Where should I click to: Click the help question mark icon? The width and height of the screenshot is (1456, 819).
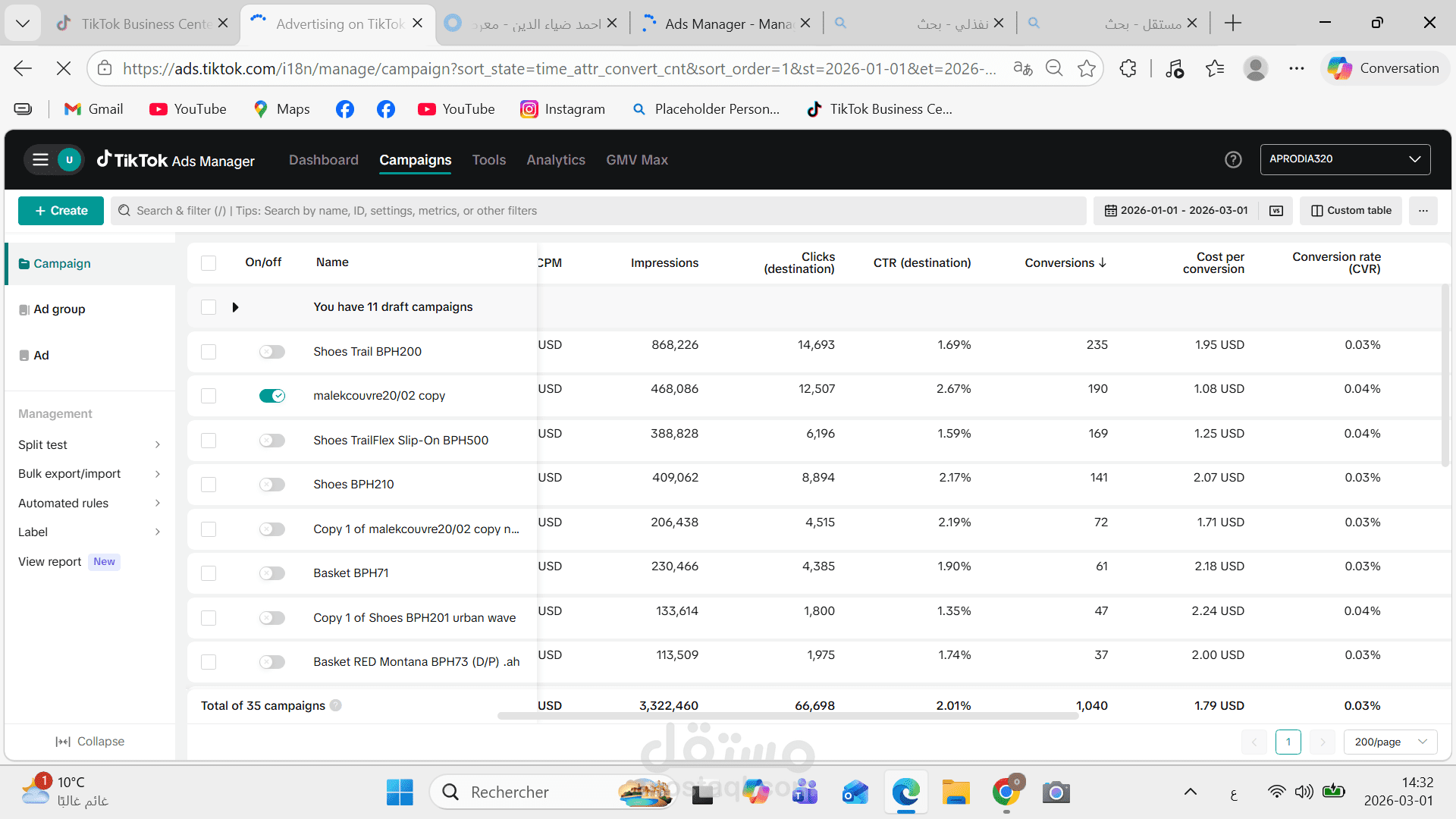pyautogui.click(x=1233, y=159)
